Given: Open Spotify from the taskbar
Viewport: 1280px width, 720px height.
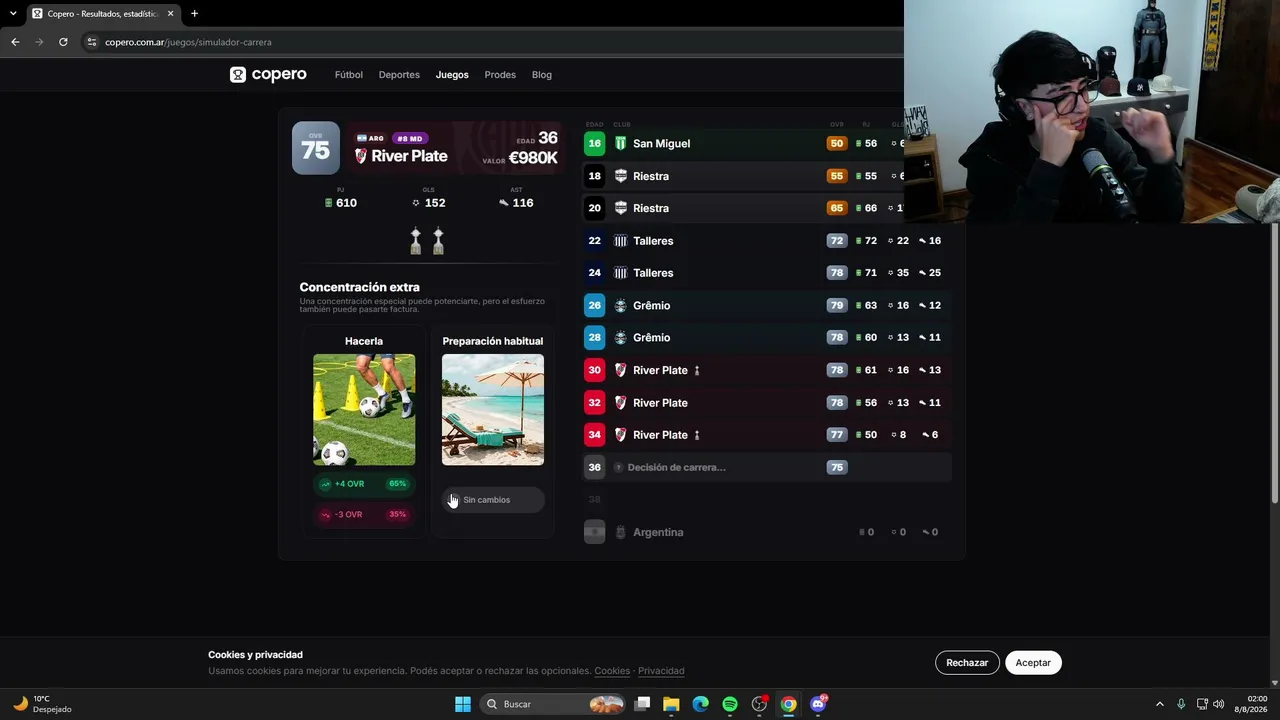Looking at the screenshot, I should point(730,704).
